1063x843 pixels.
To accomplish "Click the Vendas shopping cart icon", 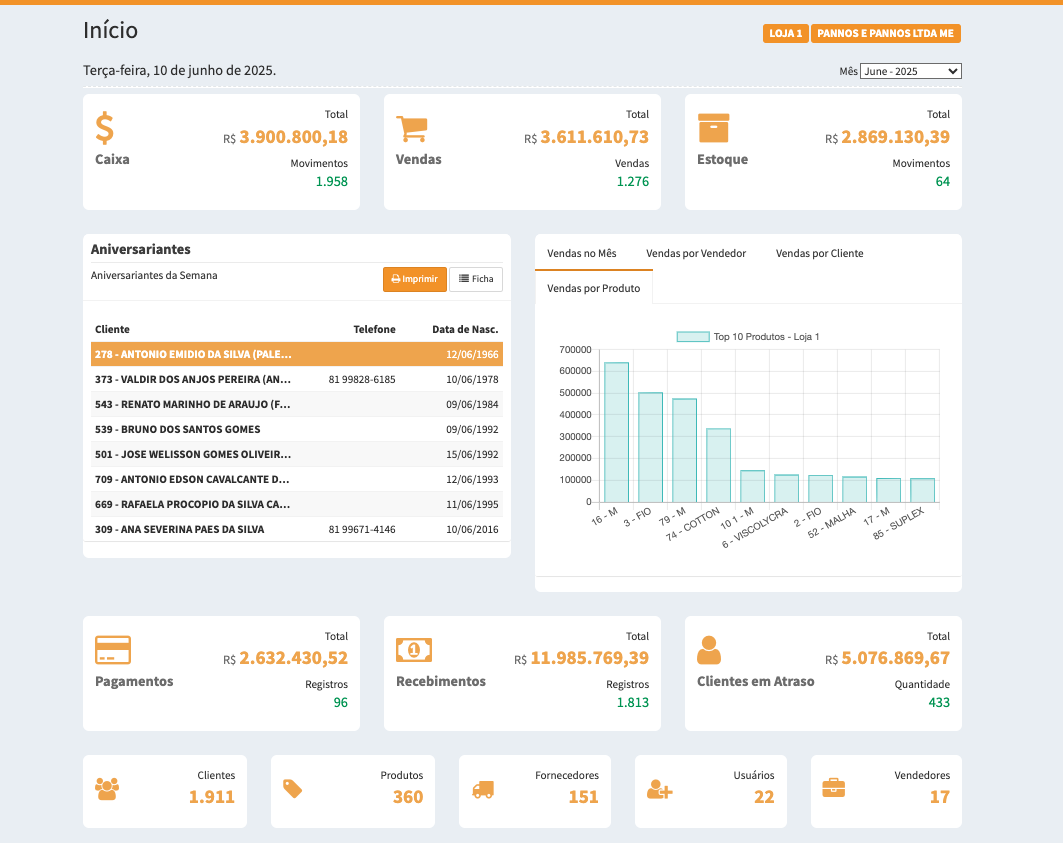I will click(x=412, y=129).
